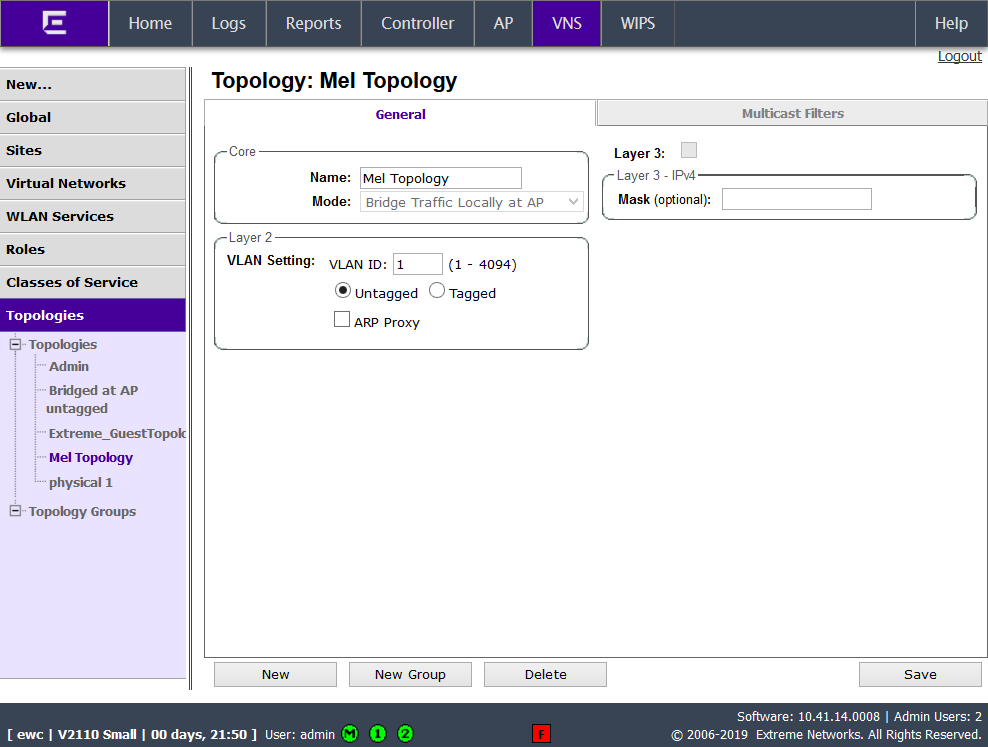This screenshot has width=988, height=747.
Task: Click the 'ewc | V2110 Small' status text
Action: [76, 734]
